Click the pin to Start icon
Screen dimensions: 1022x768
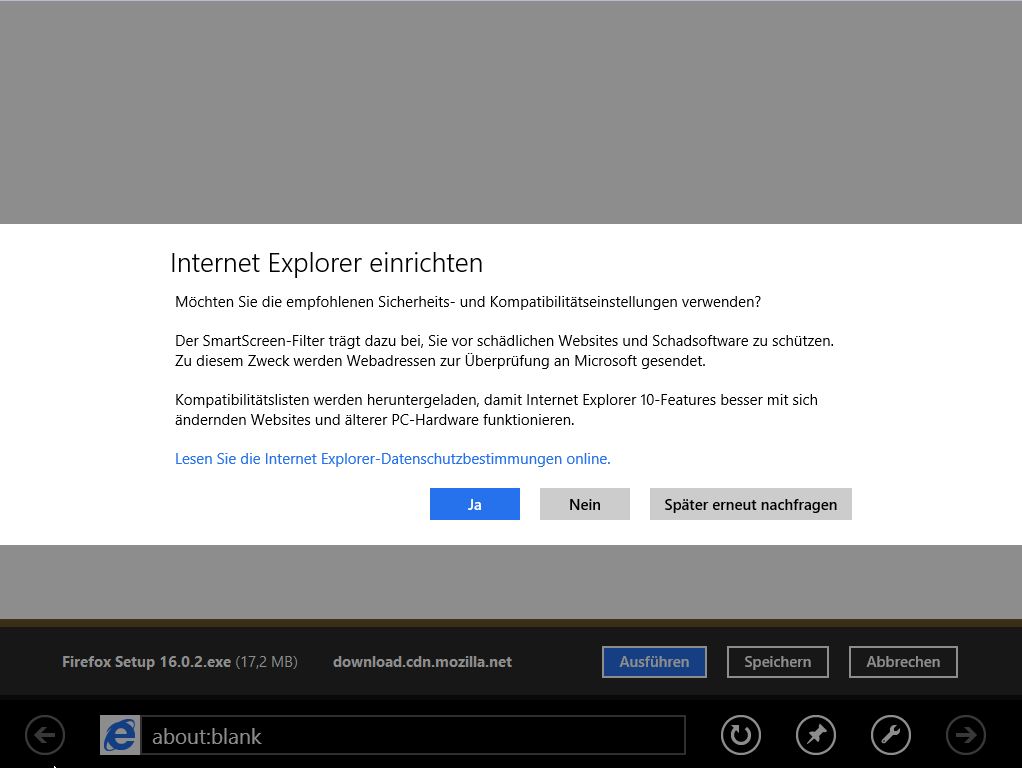(815, 736)
